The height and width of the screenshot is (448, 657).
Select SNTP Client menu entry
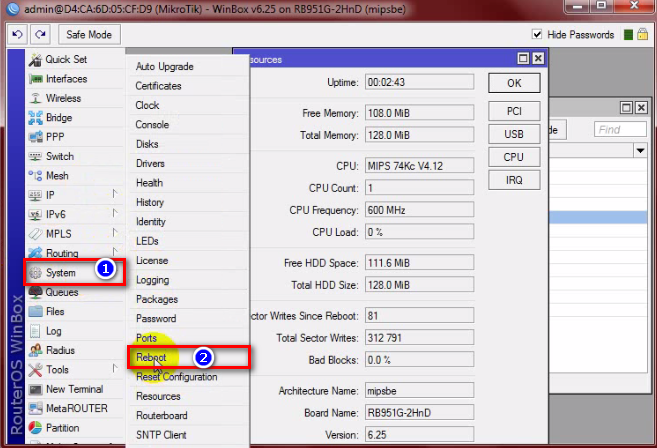(x=161, y=435)
